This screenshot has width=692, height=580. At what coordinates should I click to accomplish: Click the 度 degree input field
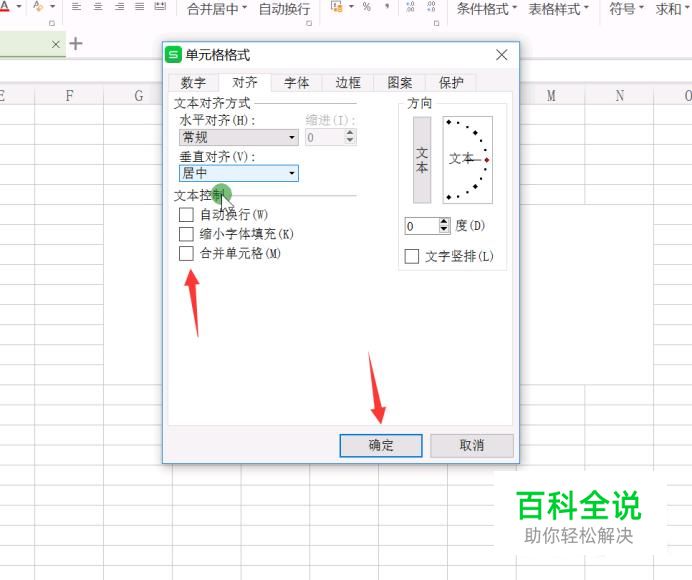coord(422,226)
